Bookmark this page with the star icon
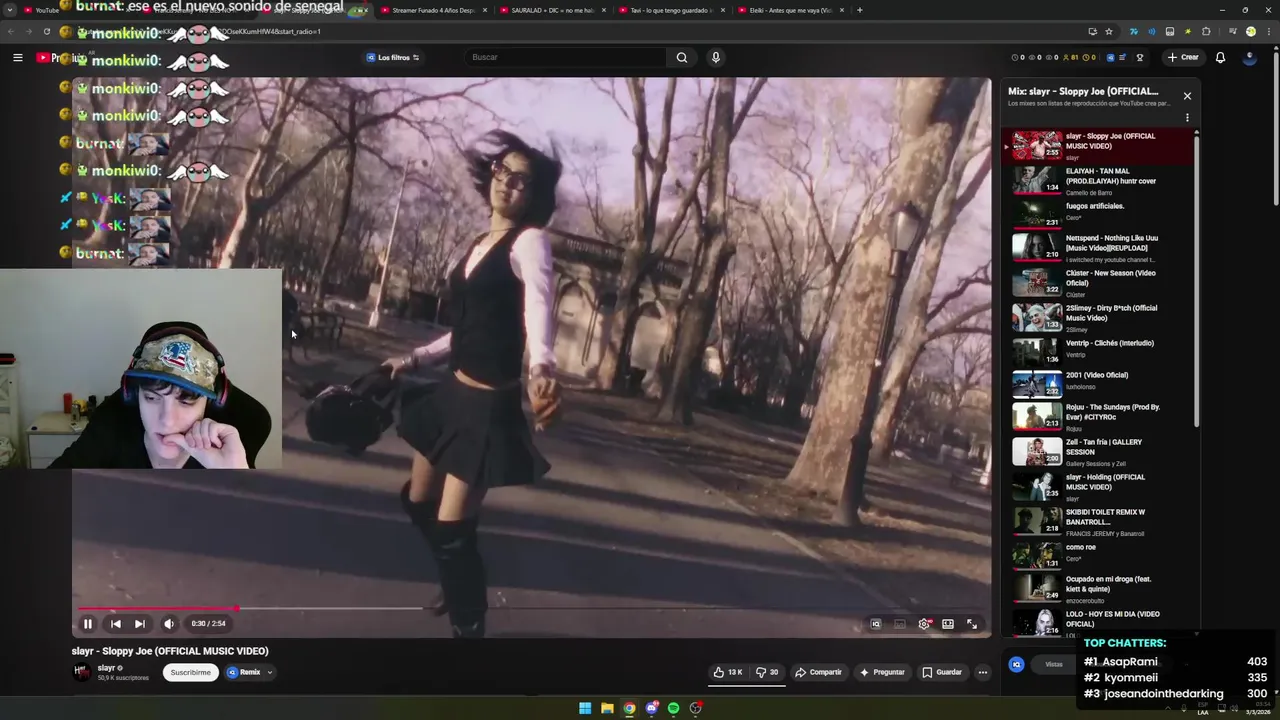This screenshot has height=720, width=1280. 1109,31
